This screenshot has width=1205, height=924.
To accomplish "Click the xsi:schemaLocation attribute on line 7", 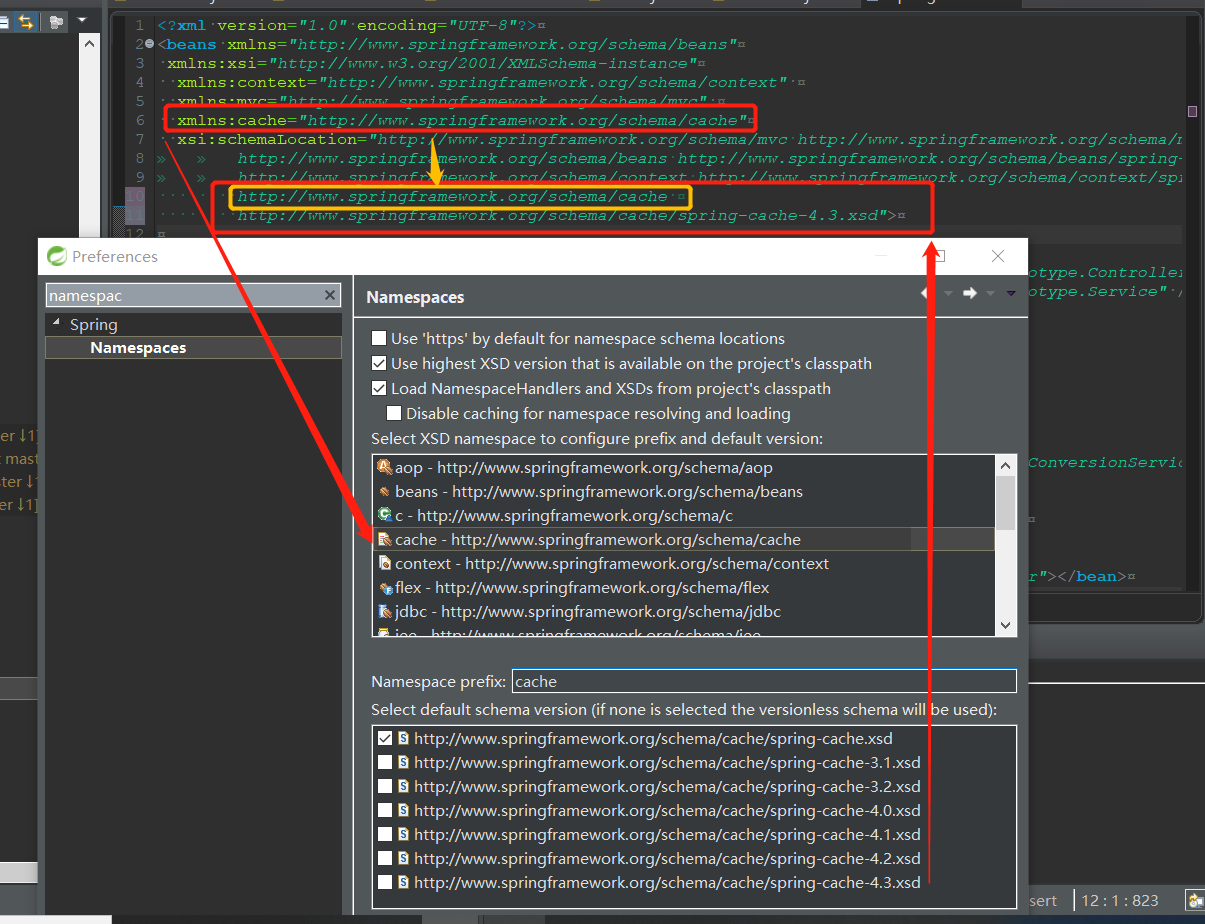I will tap(273, 139).
